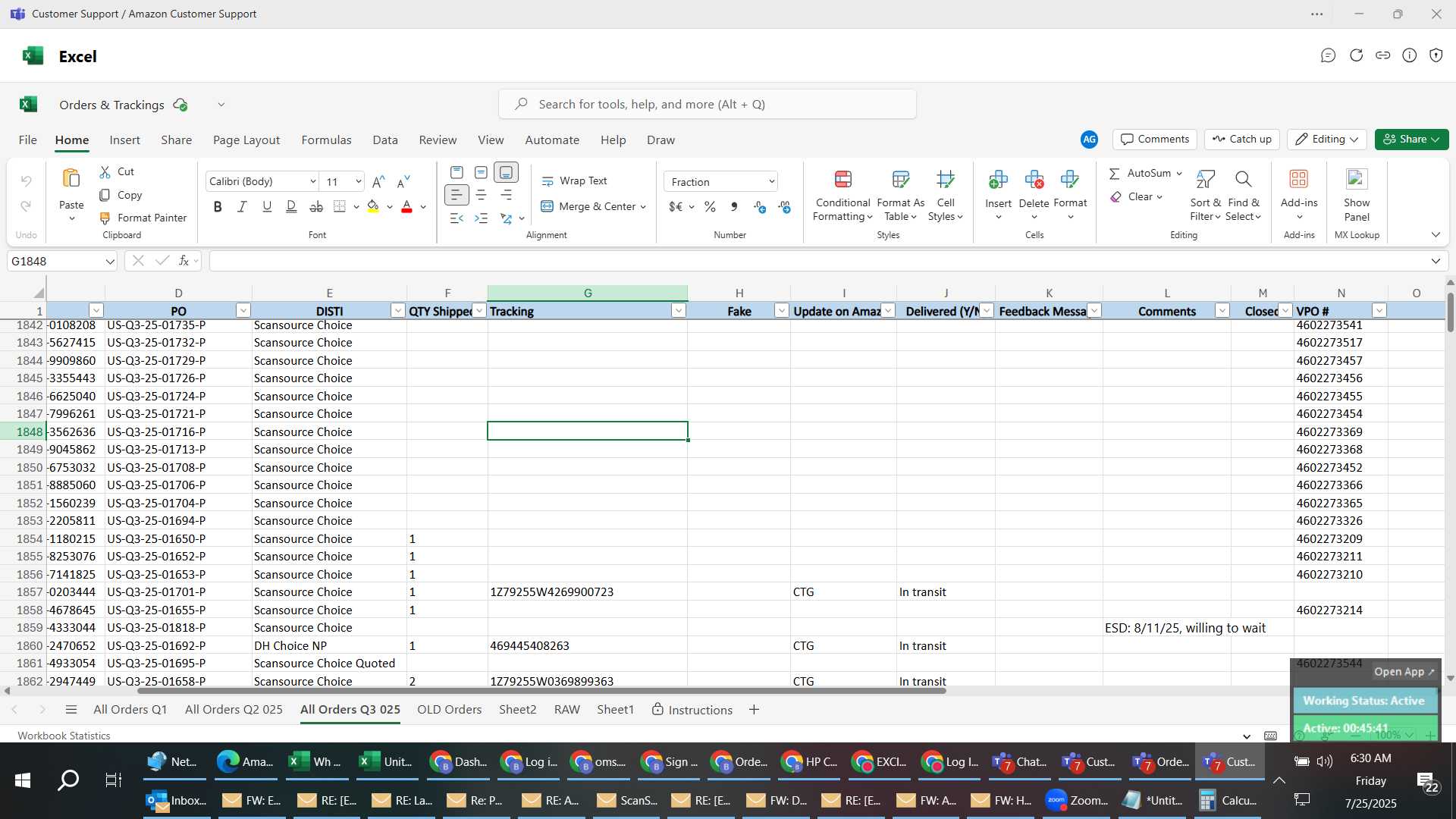Expand the formula bar

(1436, 262)
